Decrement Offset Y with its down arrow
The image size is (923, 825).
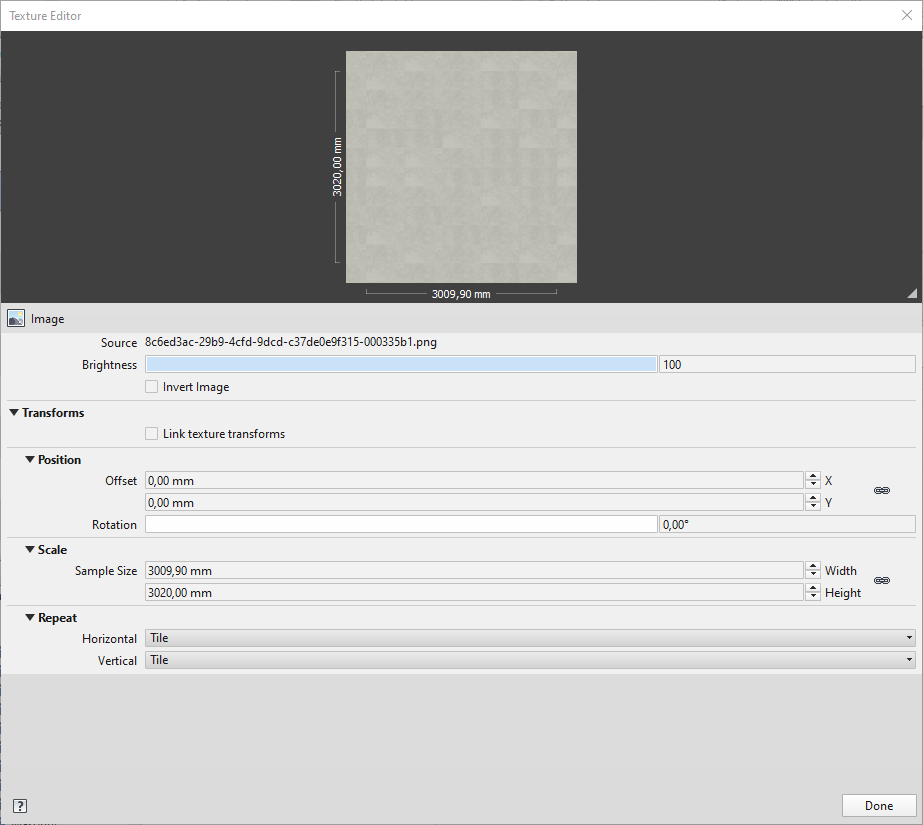point(811,507)
